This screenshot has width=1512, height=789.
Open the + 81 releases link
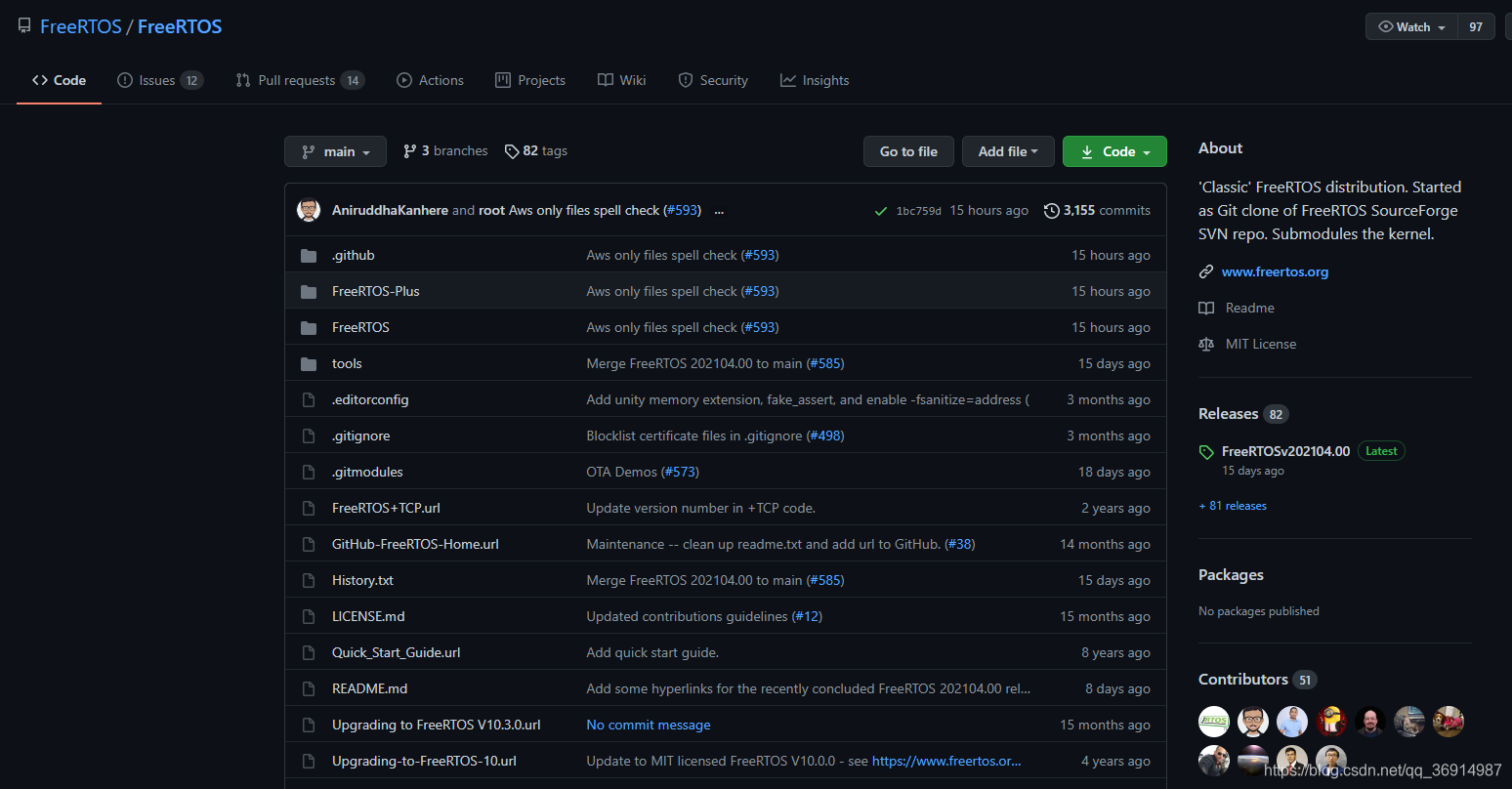1233,506
